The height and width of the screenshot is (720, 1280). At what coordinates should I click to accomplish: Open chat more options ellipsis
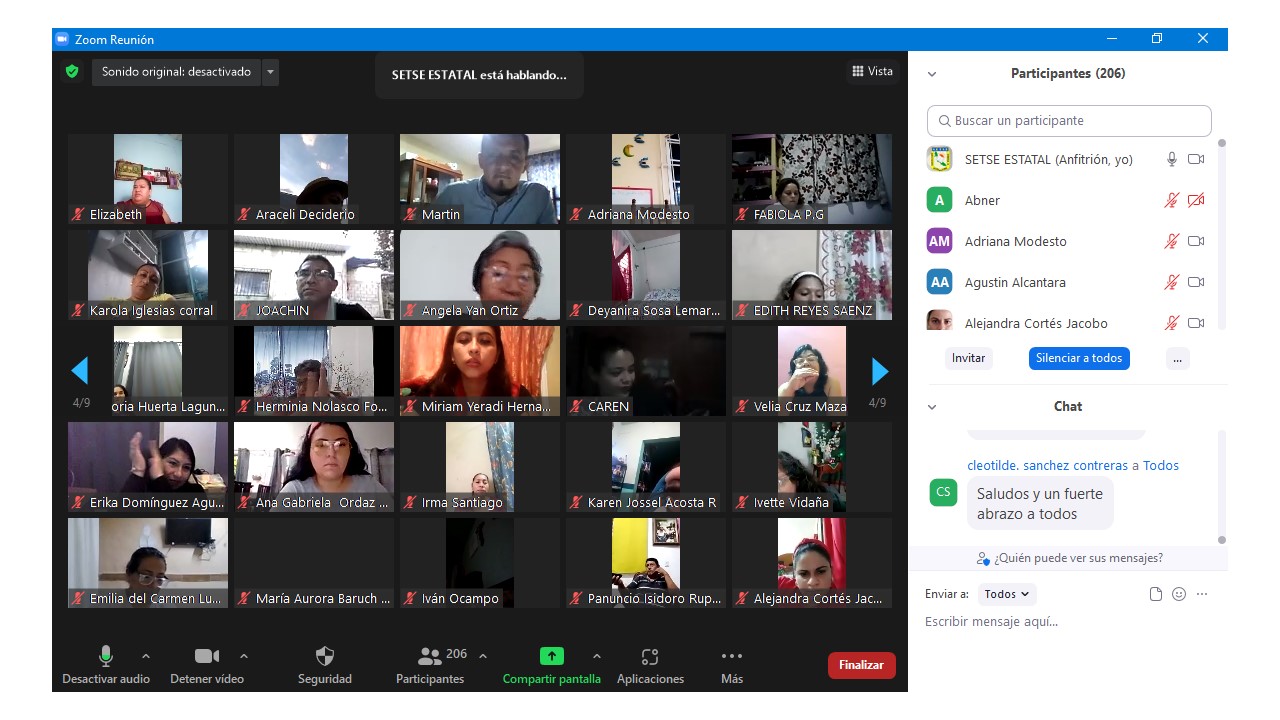(x=1202, y=594)
